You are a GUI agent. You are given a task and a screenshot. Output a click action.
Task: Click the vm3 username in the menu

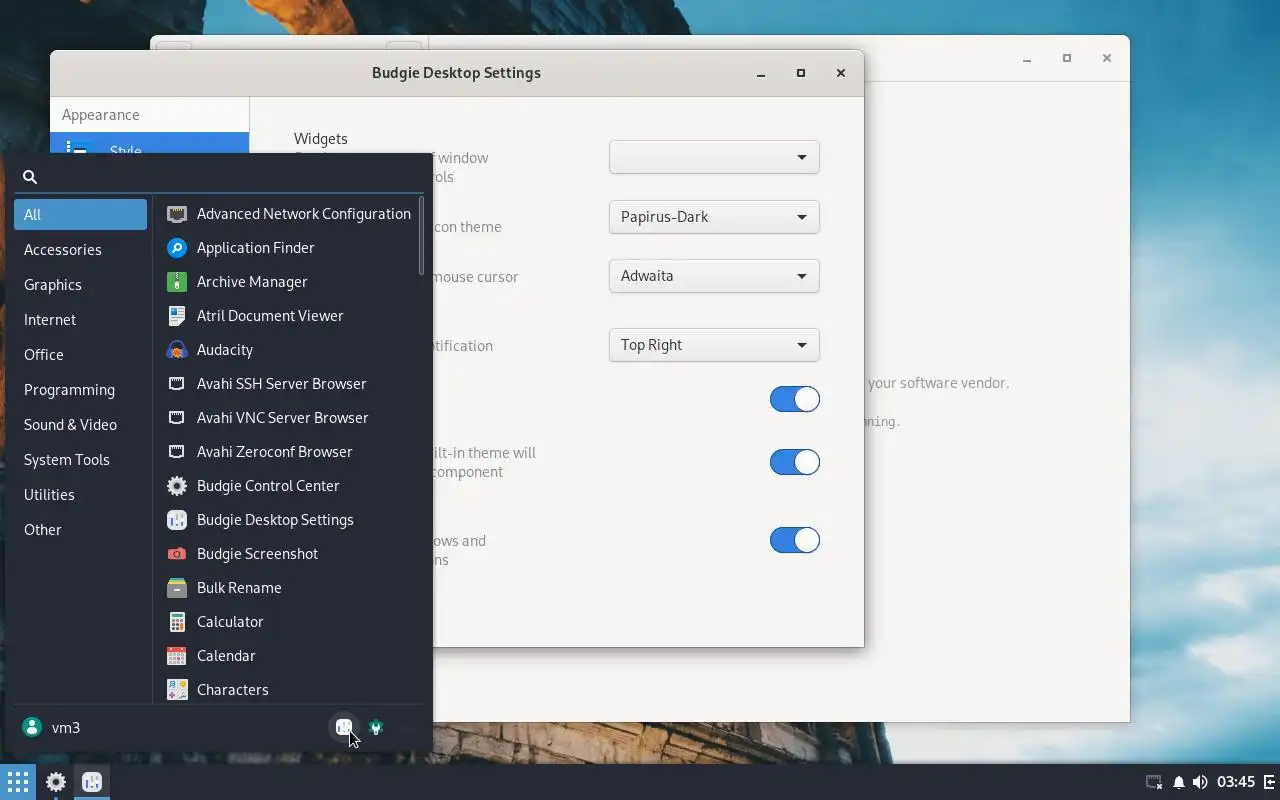66,728
